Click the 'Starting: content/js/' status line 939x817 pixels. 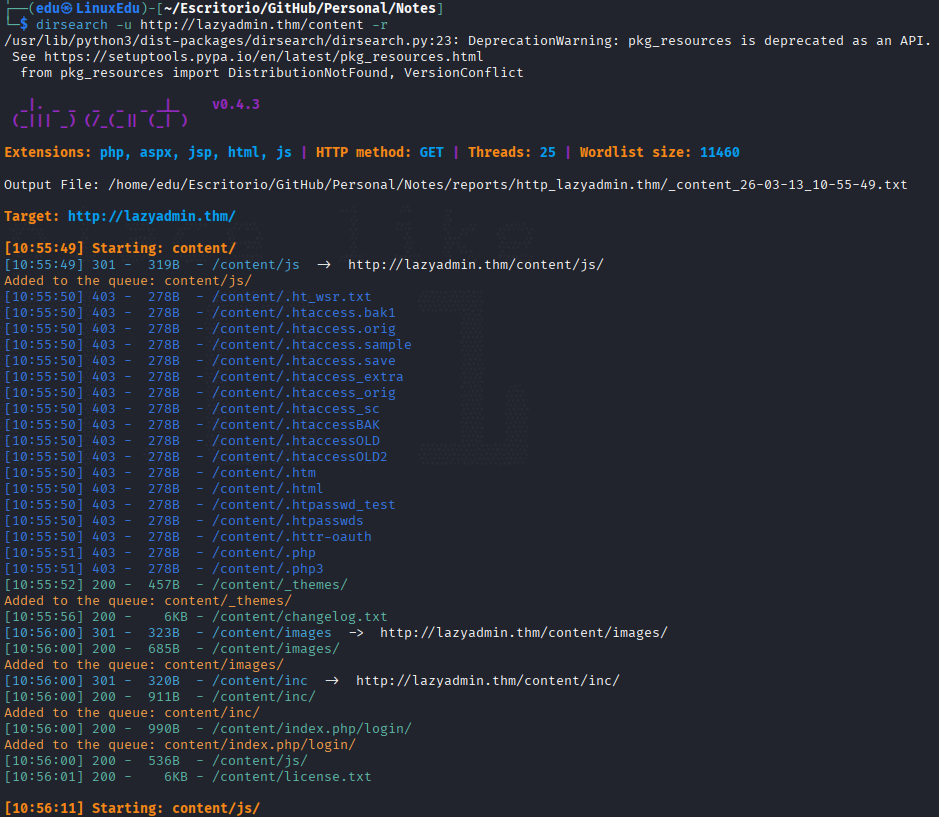point(132,809)
